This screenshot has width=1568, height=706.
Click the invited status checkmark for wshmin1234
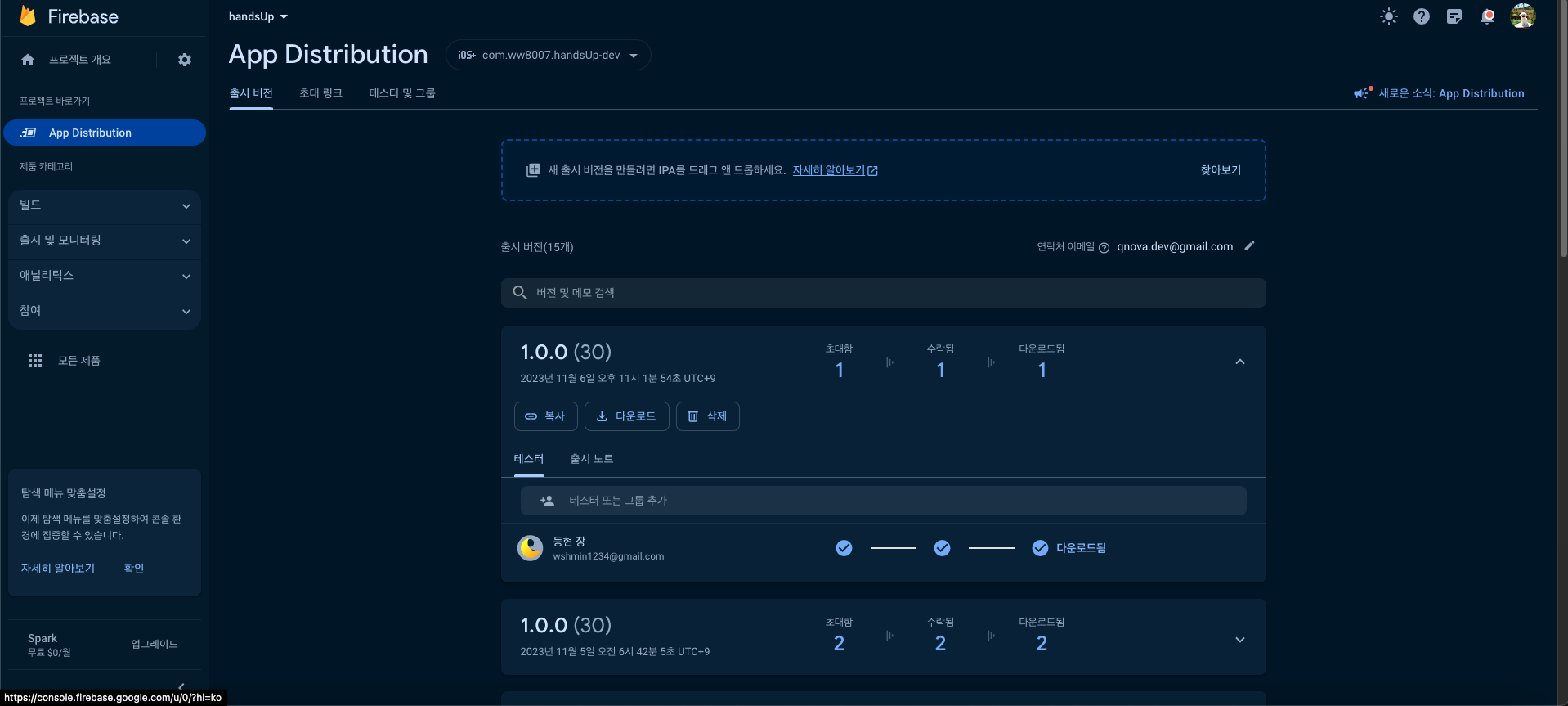[844, 548]
